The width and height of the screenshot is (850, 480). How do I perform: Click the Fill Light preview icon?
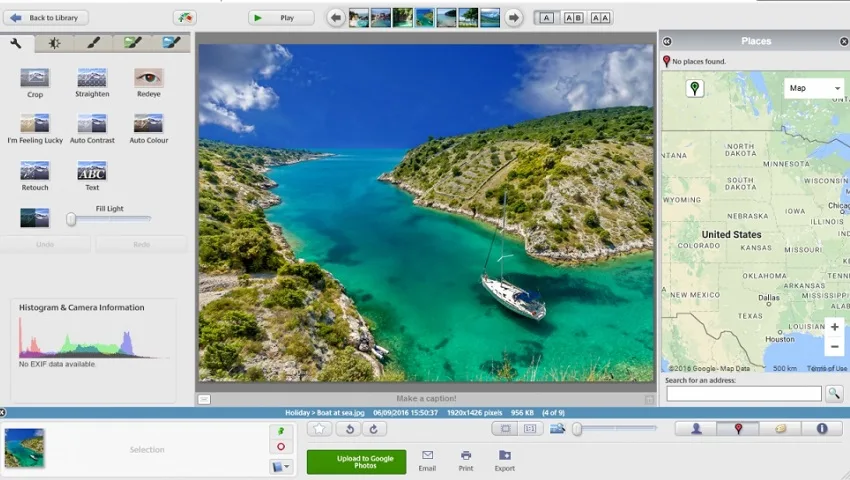[x=35, y=217]
